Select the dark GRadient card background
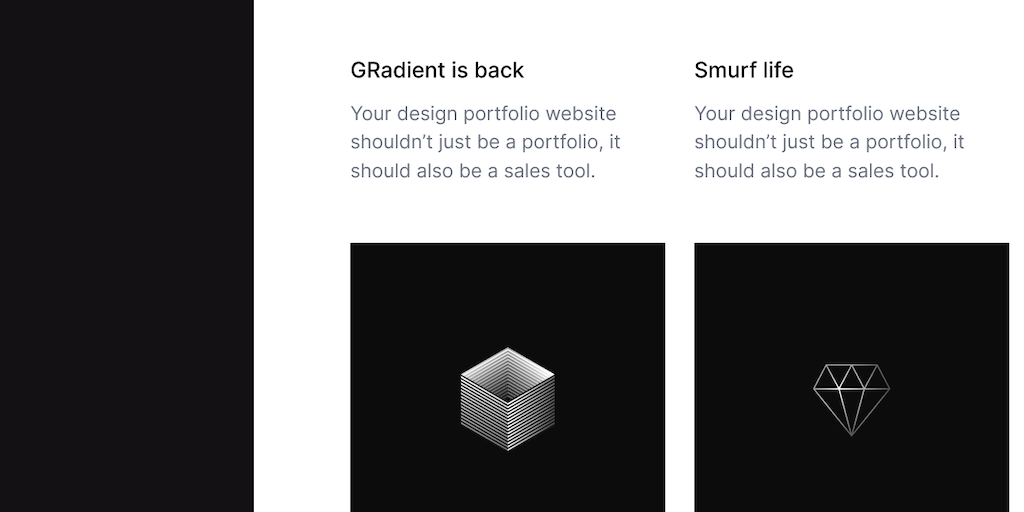 tap(400, 300)
